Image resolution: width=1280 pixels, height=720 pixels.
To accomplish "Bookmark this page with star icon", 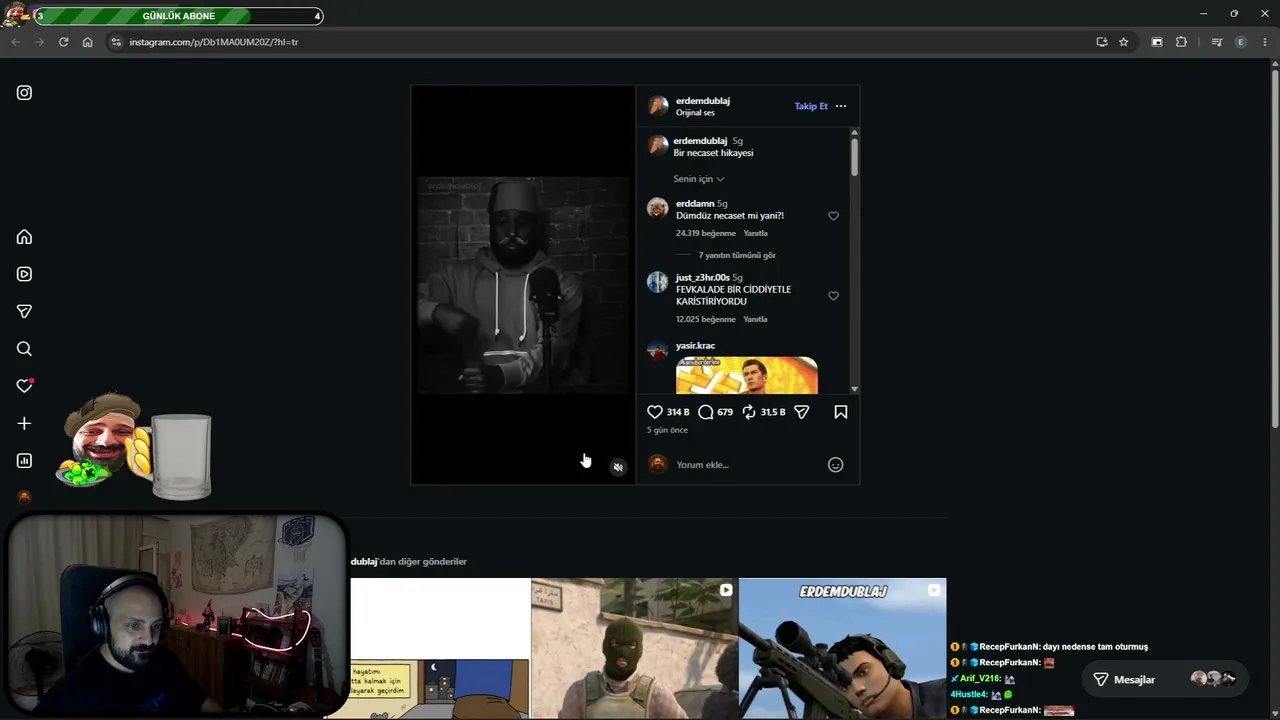I will coord(1124,42).
